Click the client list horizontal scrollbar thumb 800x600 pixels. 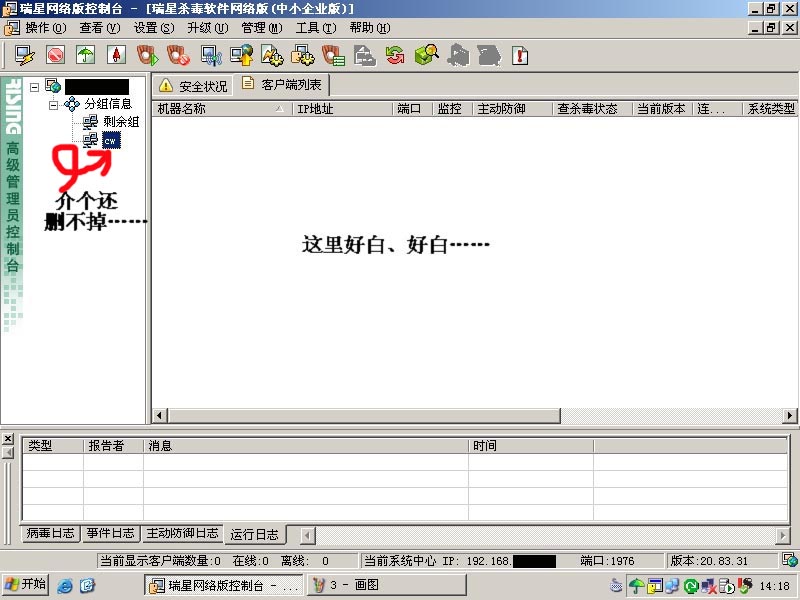click(363, 415)
